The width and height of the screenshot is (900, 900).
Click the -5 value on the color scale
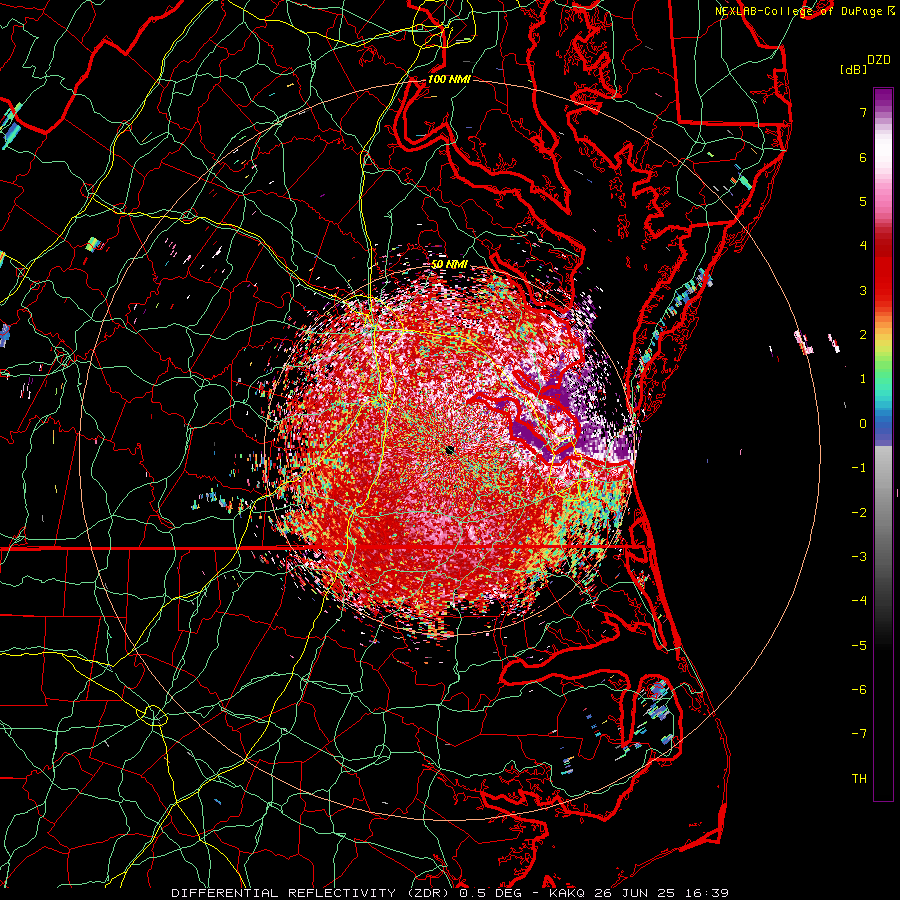859,646
